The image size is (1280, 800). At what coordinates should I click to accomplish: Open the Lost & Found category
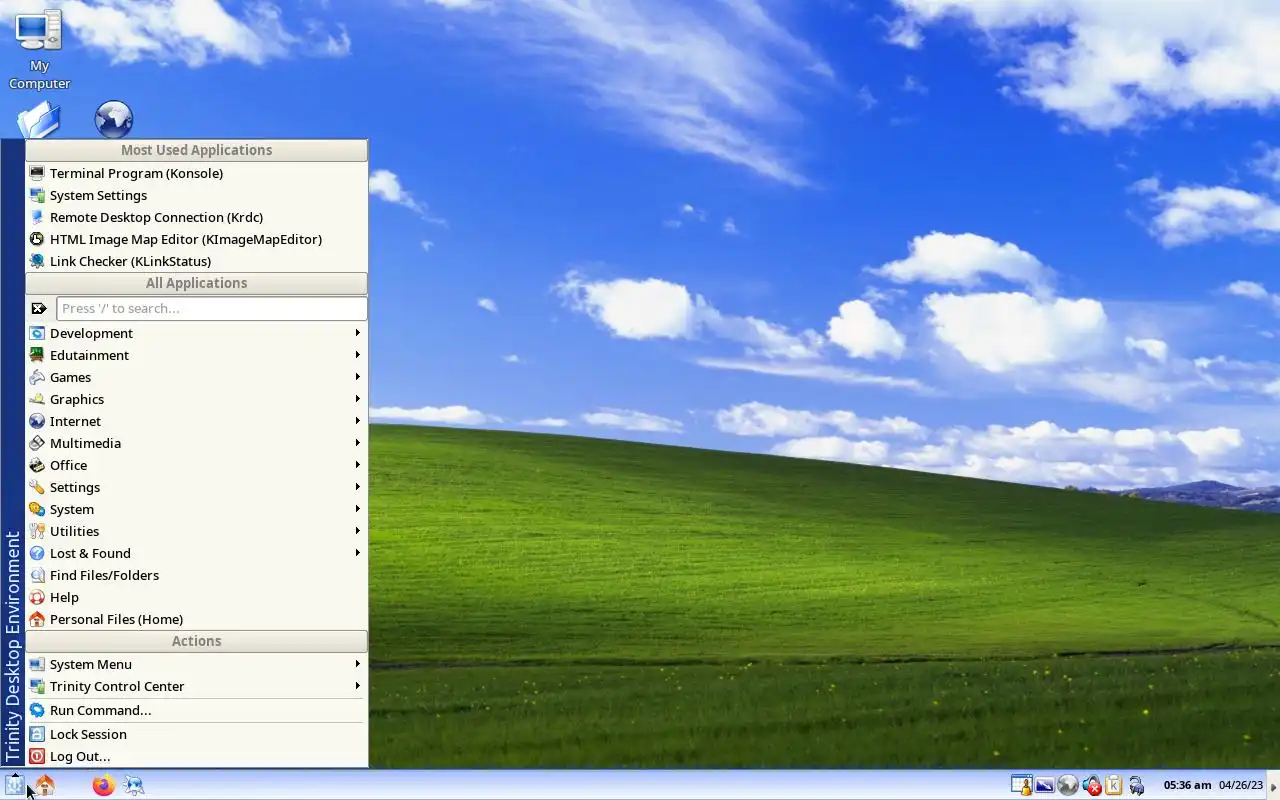(196, 553)
